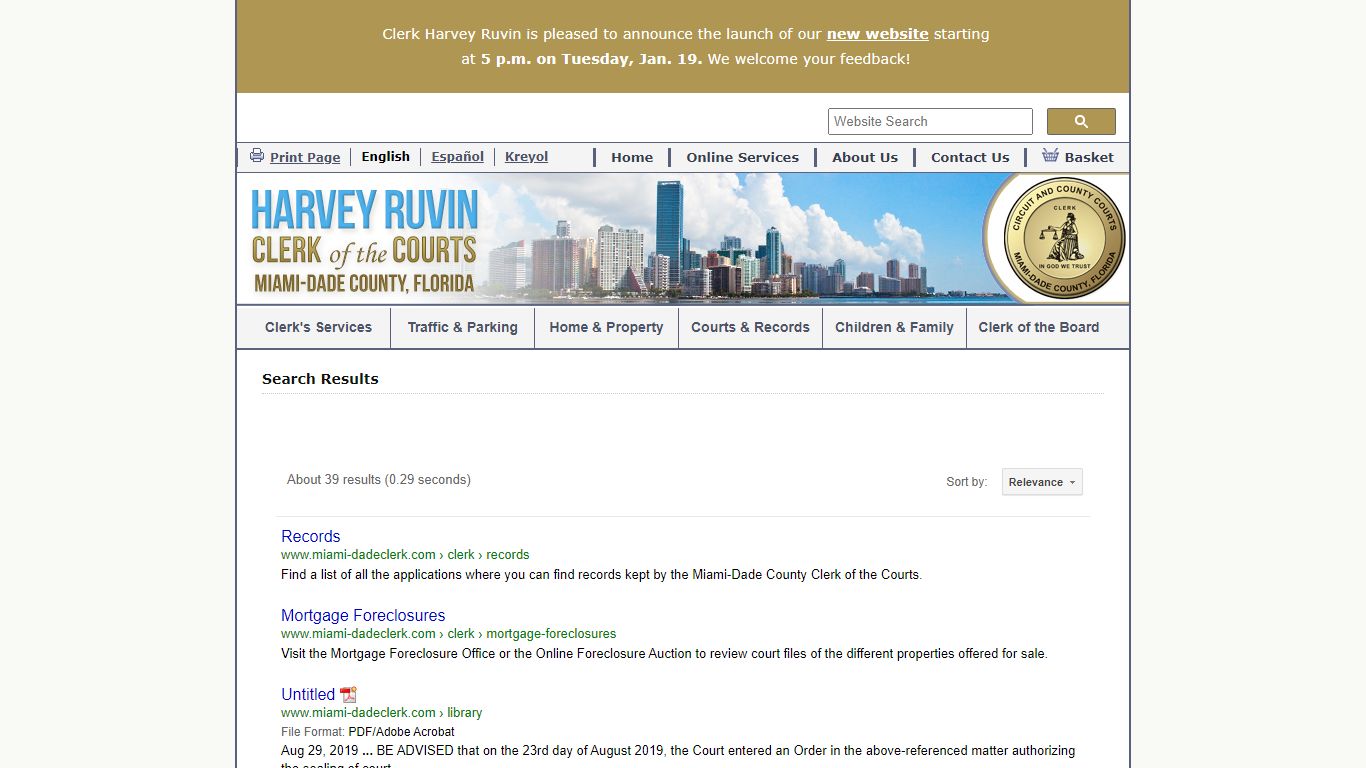The width and height of the screenshot is (1366, 768).
Task: Click the 'Sort by:' label
Action: [967, 482]
